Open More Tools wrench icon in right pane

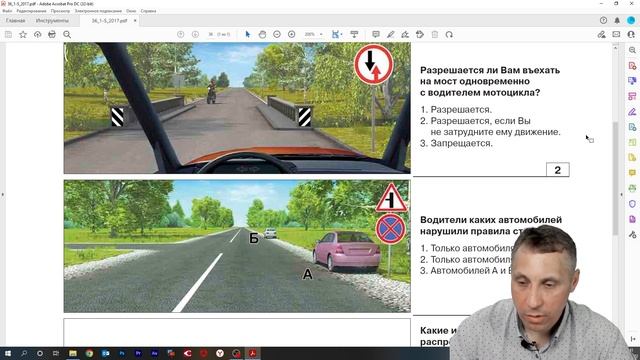coord(632,235)
